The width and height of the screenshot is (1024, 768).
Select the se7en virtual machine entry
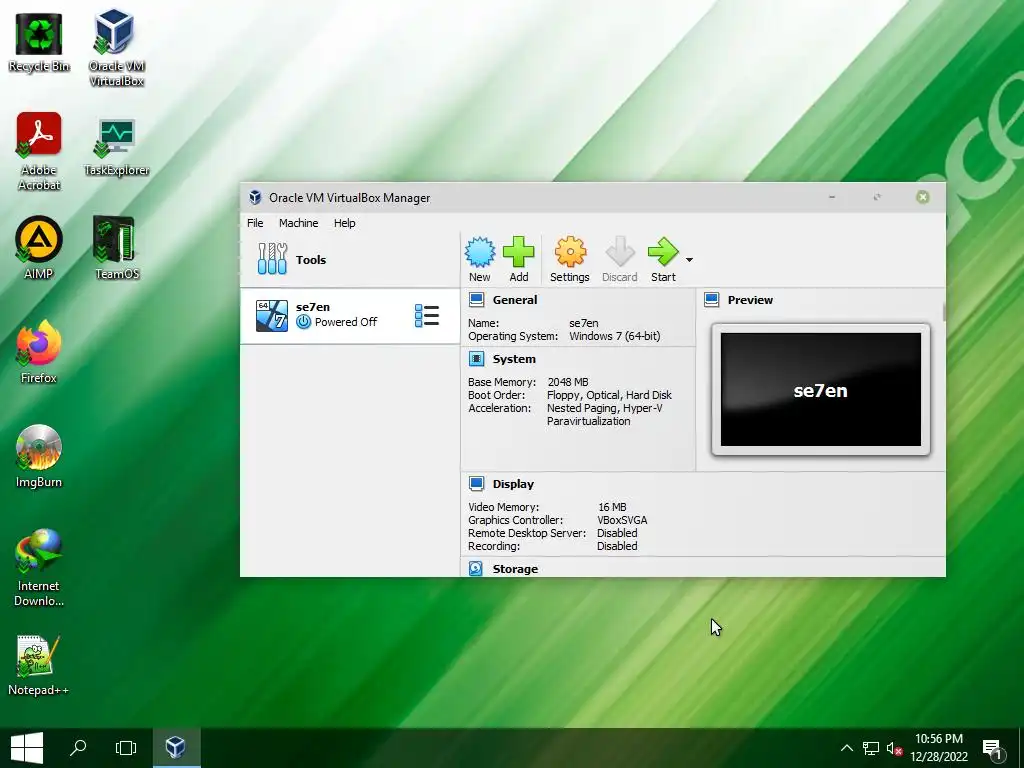pyautogui.click(x=350, y=315)
